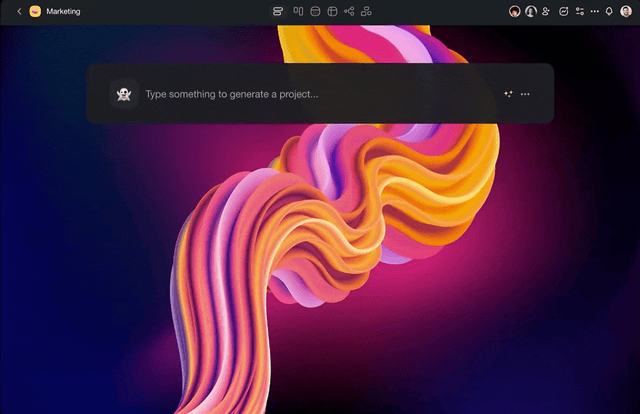Image resolution: width=640 pixels, height=414 pixels.
Task: Open the activity chart icon
Action: click(x=563, y=11)
